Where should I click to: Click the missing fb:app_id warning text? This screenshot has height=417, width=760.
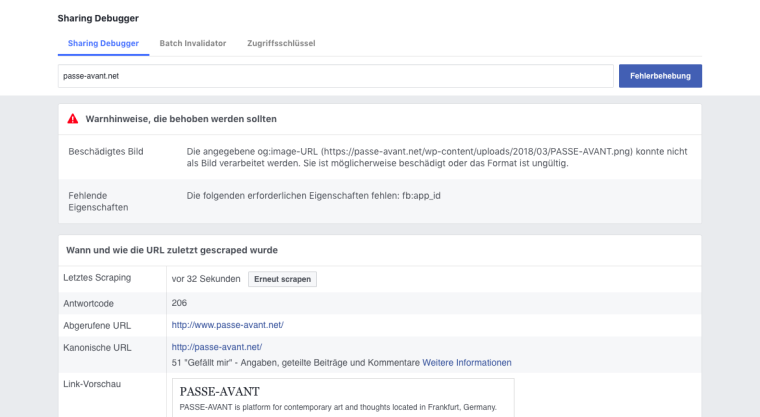click(314, 195)
